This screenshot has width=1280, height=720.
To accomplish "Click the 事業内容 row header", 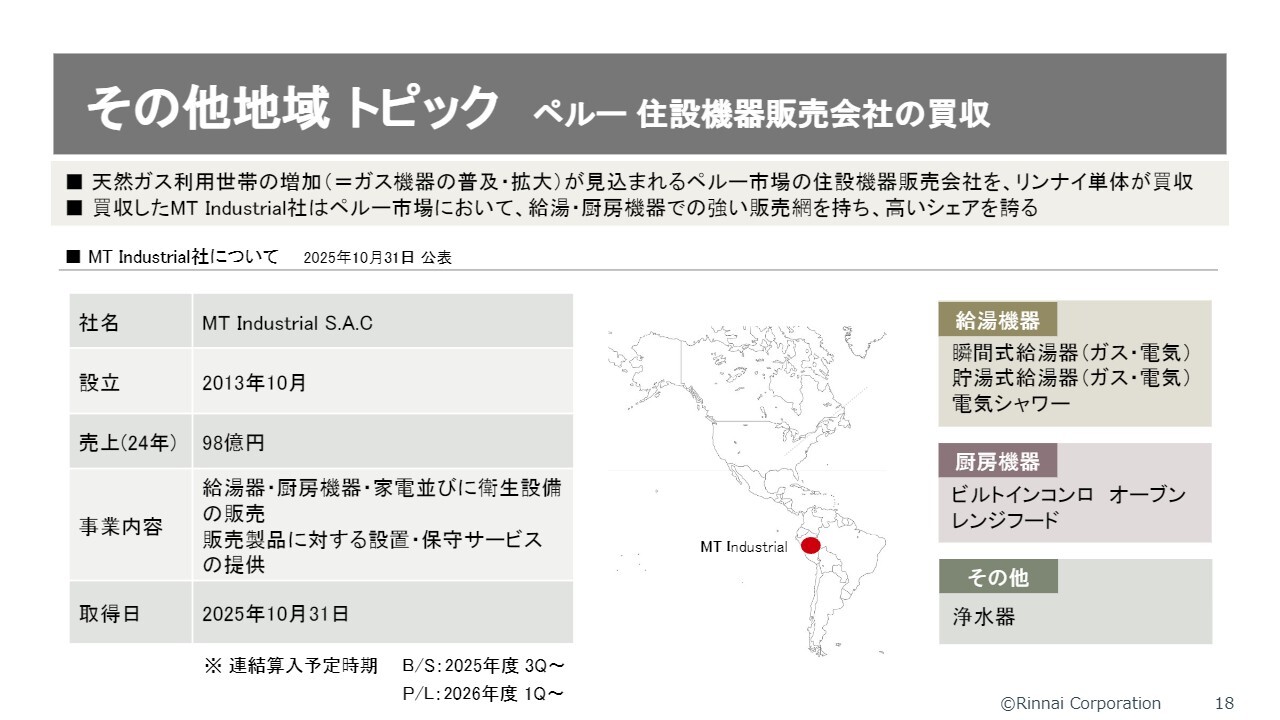I will [120, 527].
